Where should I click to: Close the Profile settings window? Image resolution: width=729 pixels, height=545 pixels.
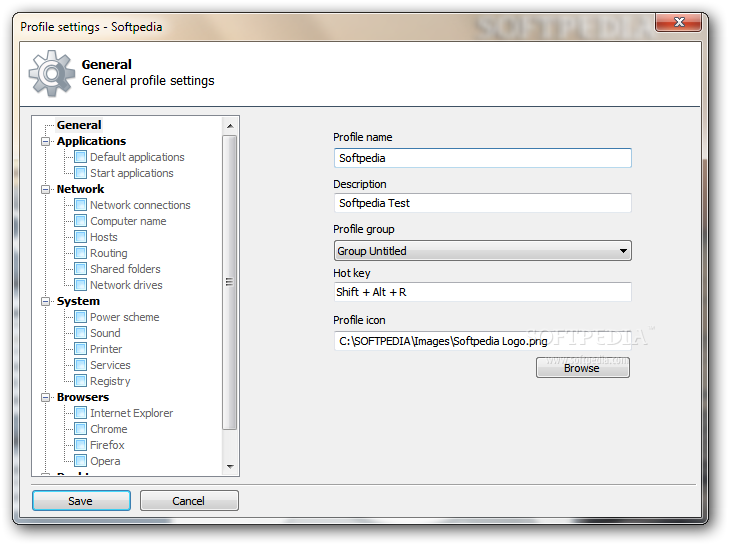tap(678, 21)
